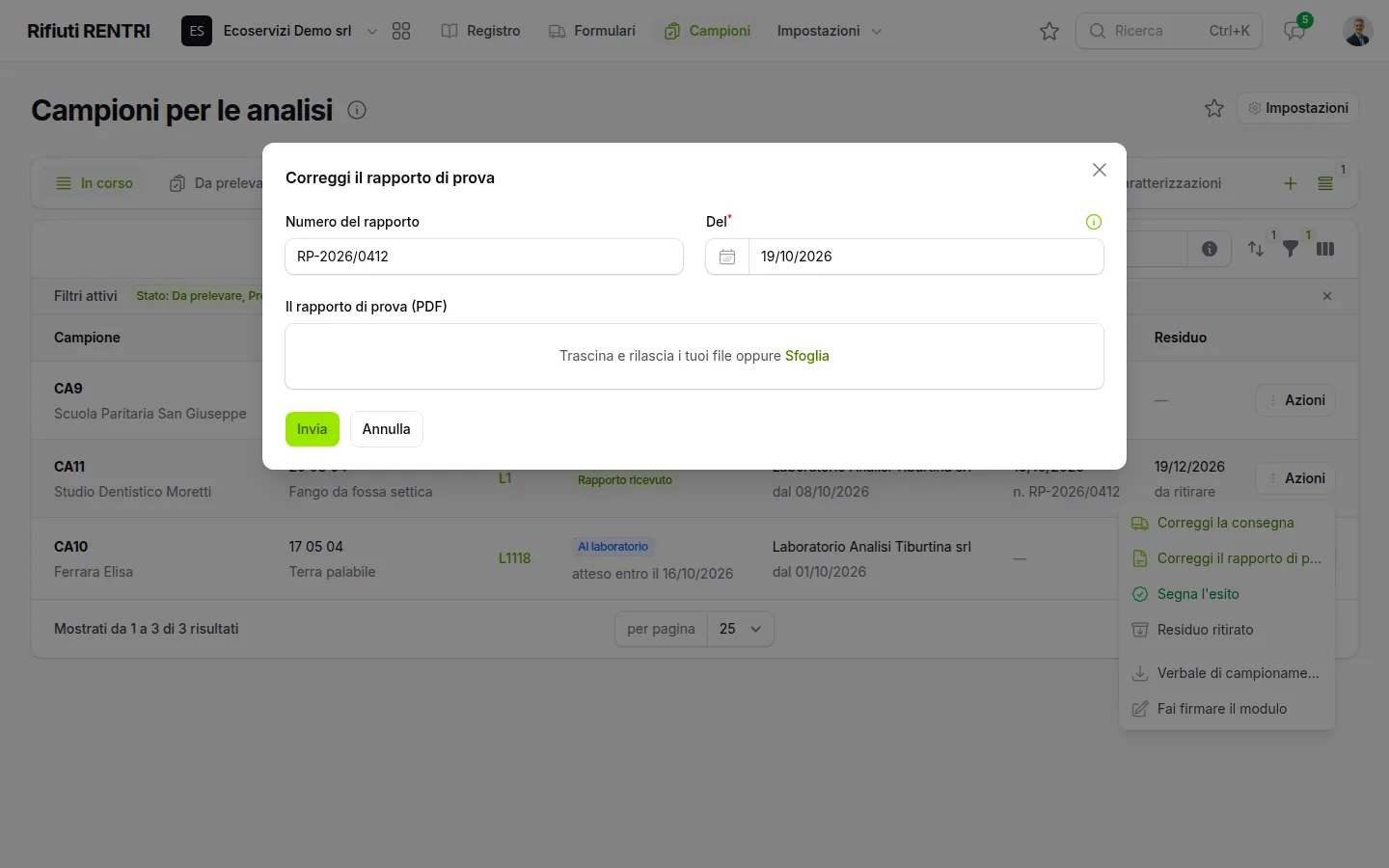1389x868 pixels.
Task: Open the per pagina 25 dropdown
Action: (741, 629)
